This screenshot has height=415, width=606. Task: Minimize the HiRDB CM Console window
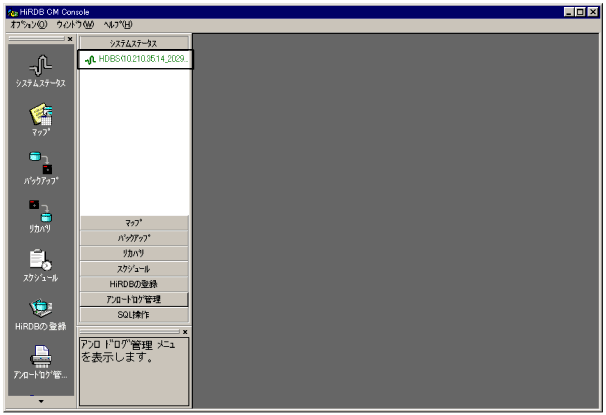click(569, 12)
